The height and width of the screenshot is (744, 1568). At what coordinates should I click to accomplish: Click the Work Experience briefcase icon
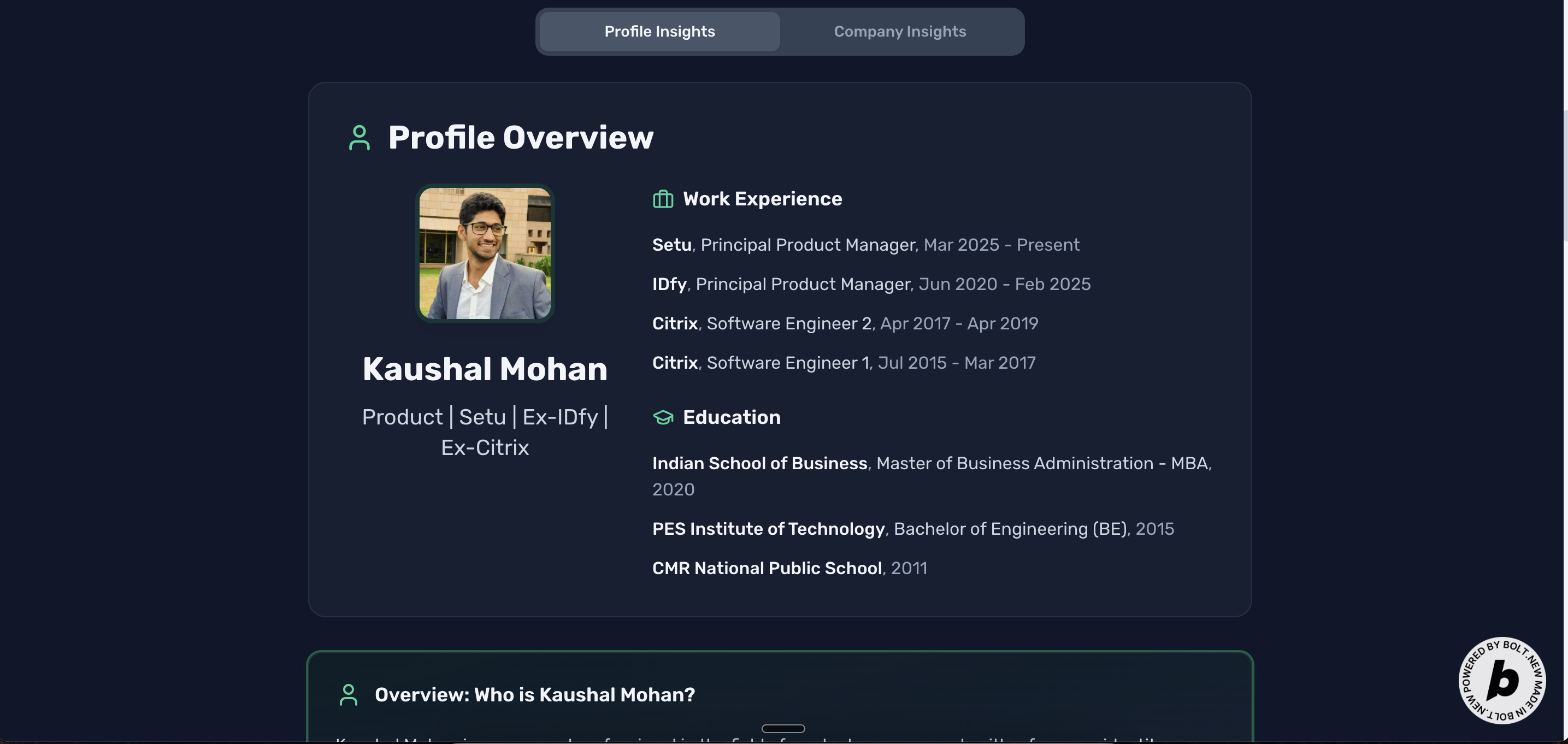(x=663, y=199)
